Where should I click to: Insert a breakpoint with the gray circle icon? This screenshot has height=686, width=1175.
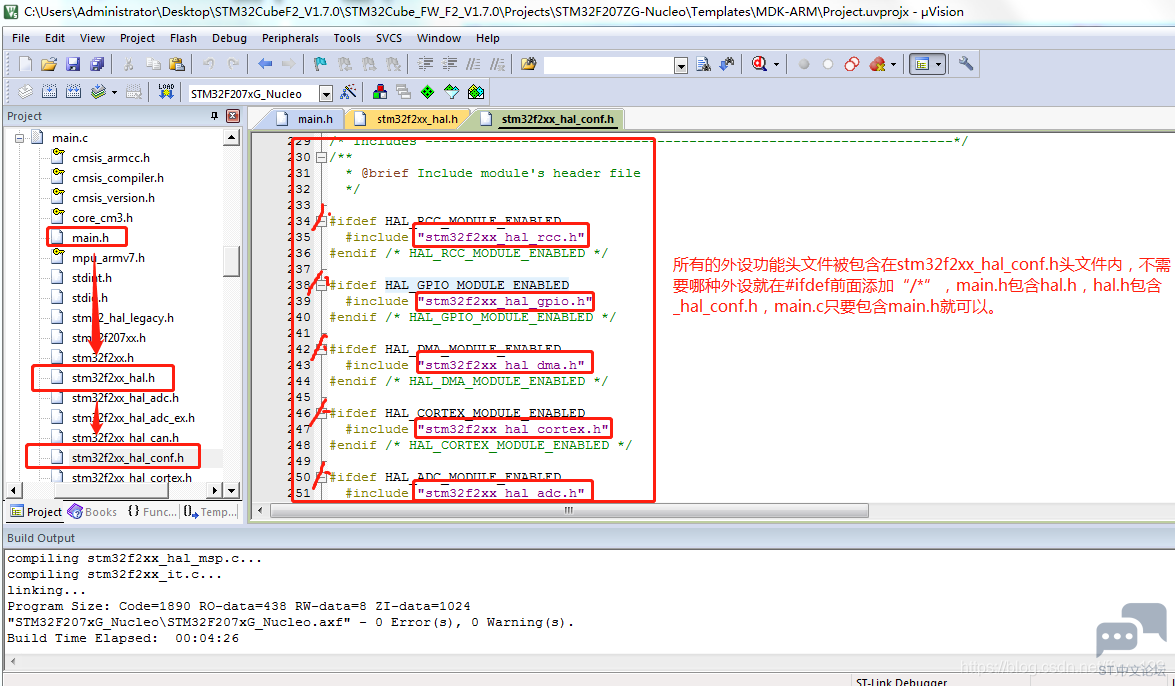tap(804, 64)
